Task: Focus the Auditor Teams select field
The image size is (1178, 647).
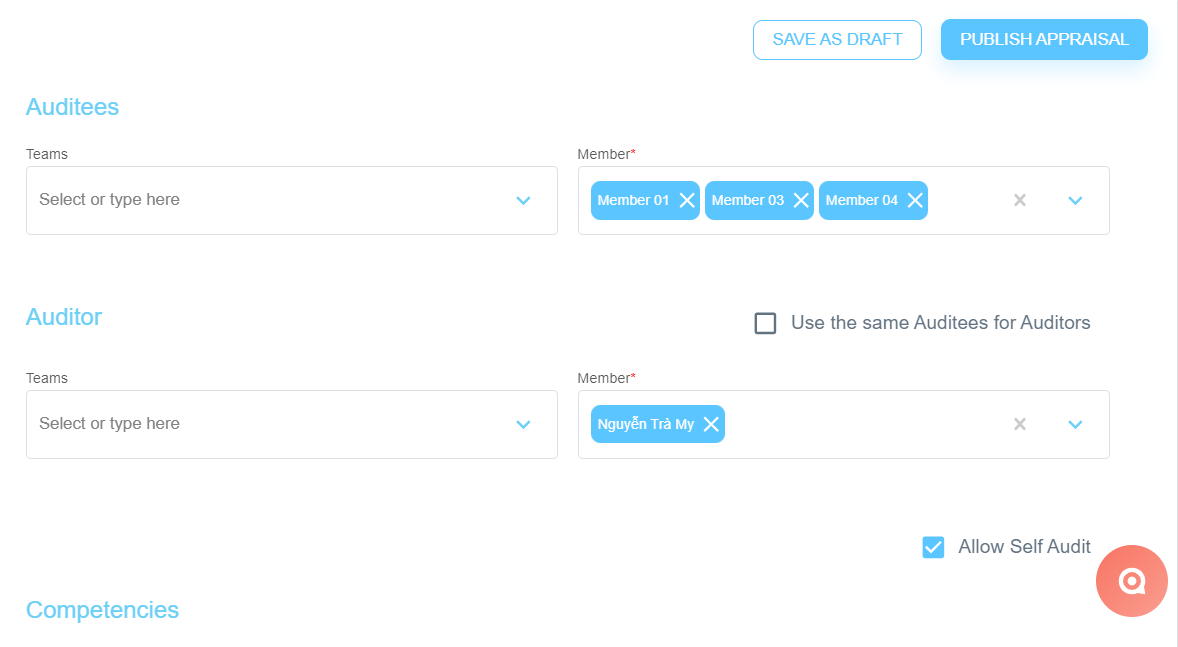Action: point(291,425)
